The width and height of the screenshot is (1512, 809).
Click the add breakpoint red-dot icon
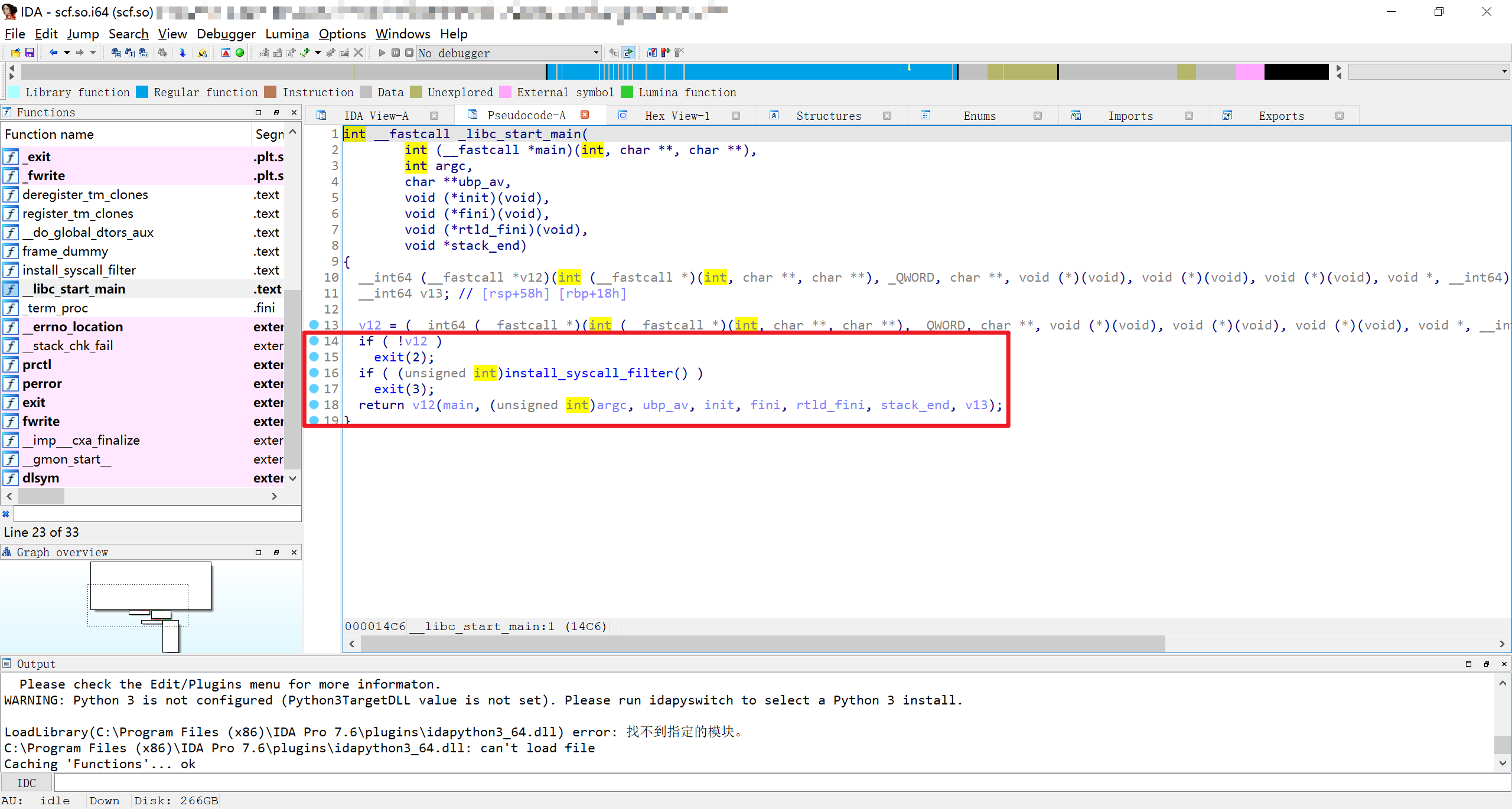click(x=666, y=53)
